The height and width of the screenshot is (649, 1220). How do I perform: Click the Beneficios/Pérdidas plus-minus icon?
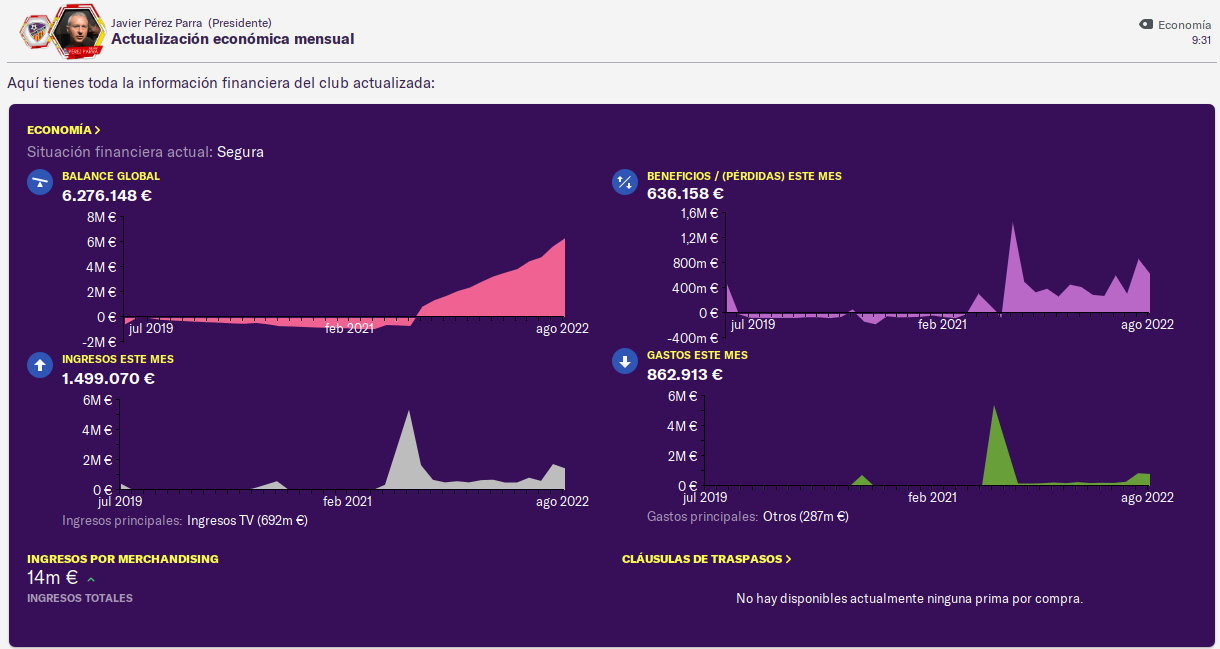point(625,182)
